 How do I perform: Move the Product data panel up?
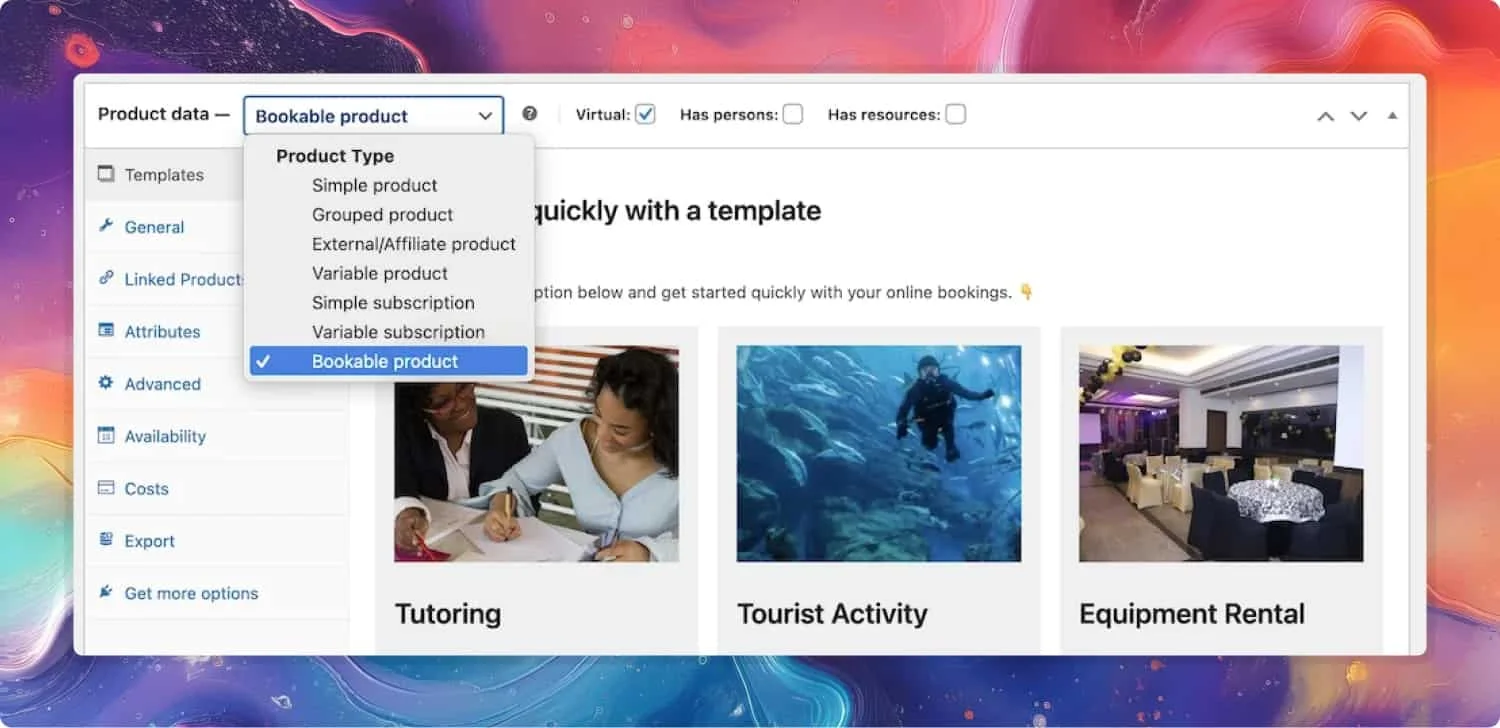[1326, 116]
